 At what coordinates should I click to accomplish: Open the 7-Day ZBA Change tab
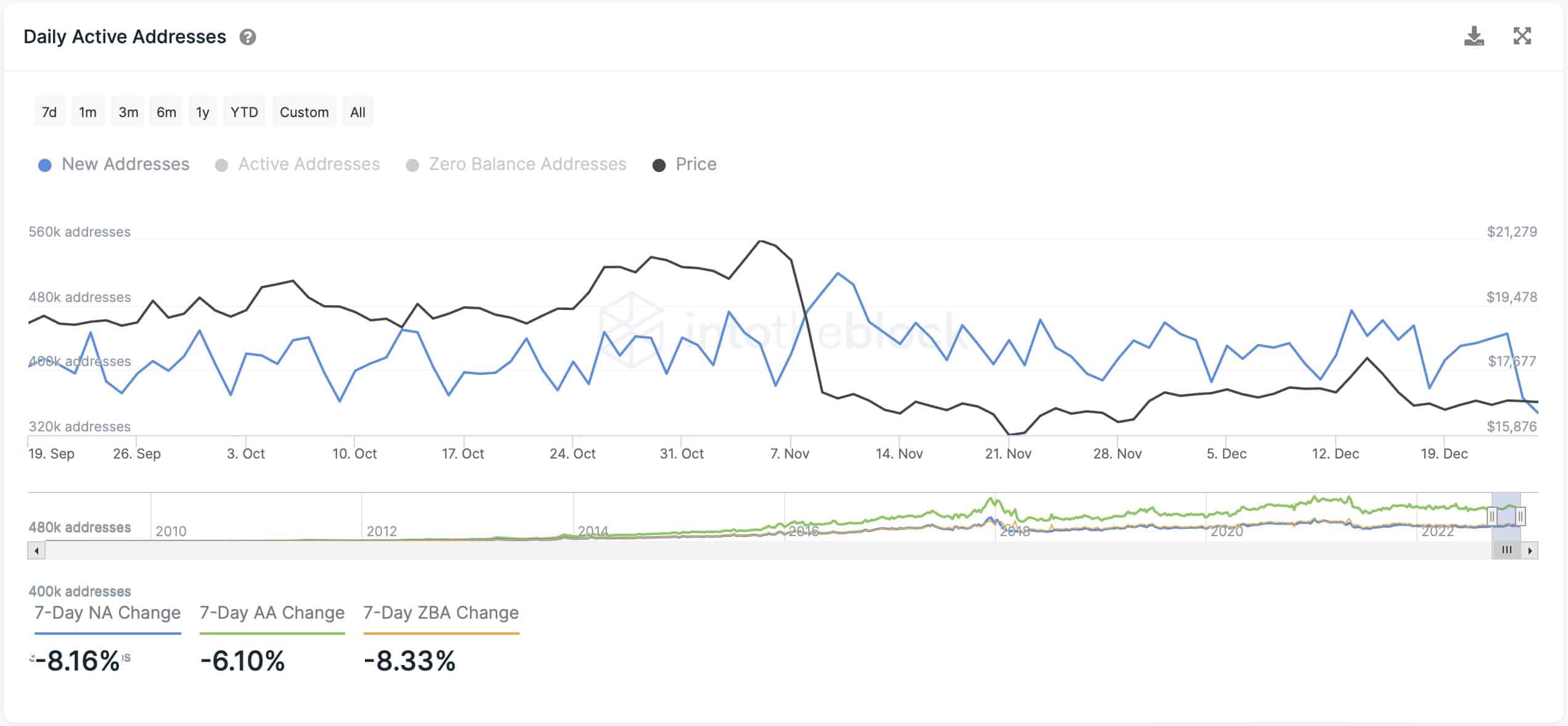tap(441, 613)
